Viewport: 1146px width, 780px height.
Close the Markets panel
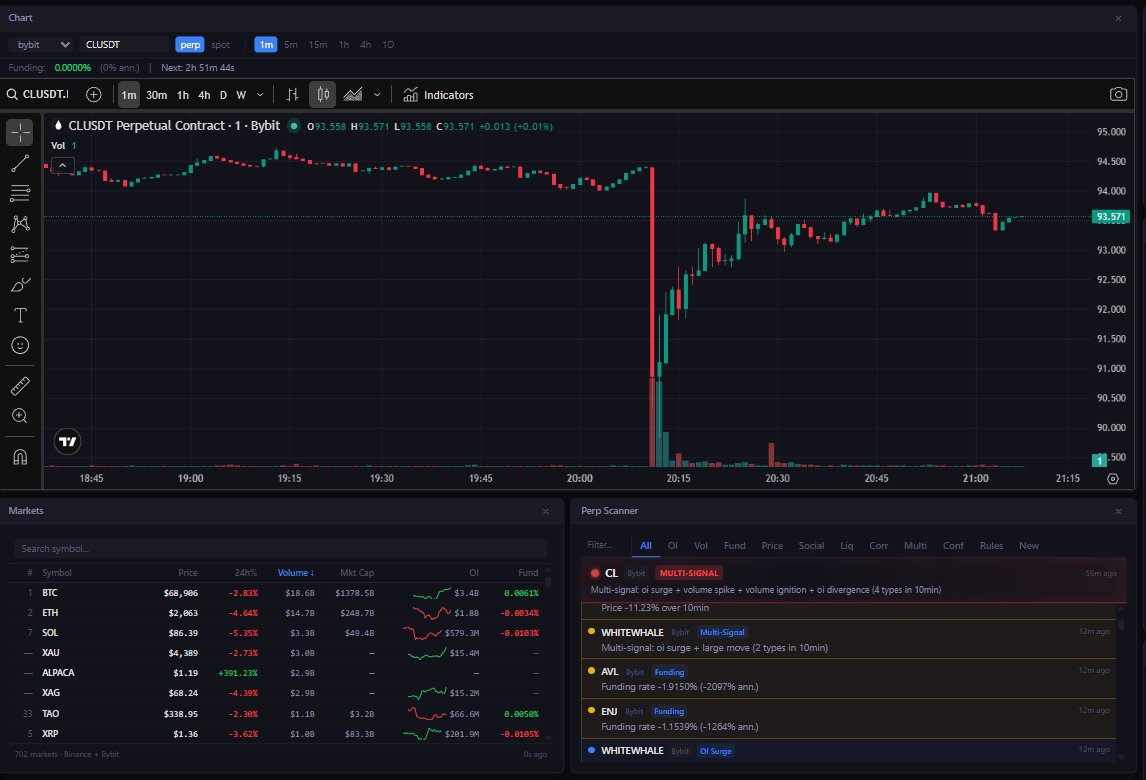coord(545,512)
